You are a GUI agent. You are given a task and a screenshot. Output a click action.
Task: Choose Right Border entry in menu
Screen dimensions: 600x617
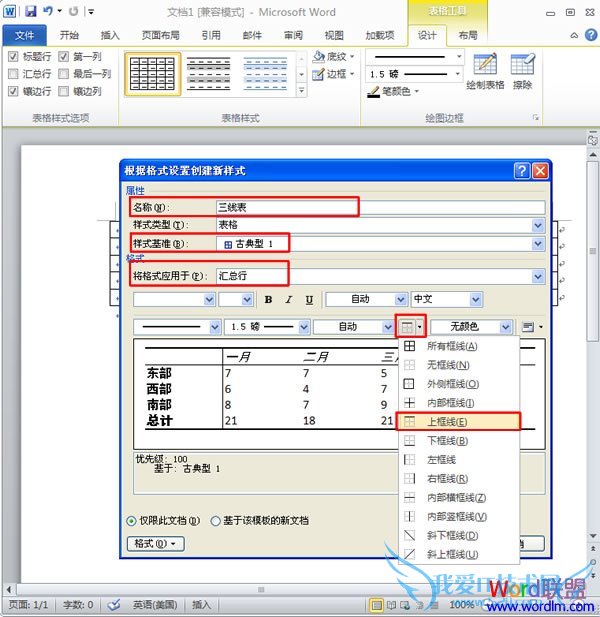459,478
